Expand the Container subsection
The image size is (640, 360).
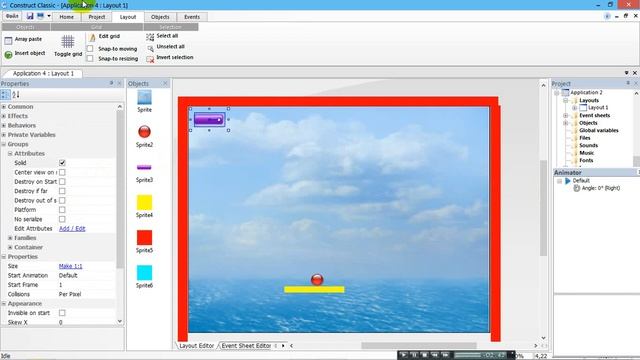point(10,247)
